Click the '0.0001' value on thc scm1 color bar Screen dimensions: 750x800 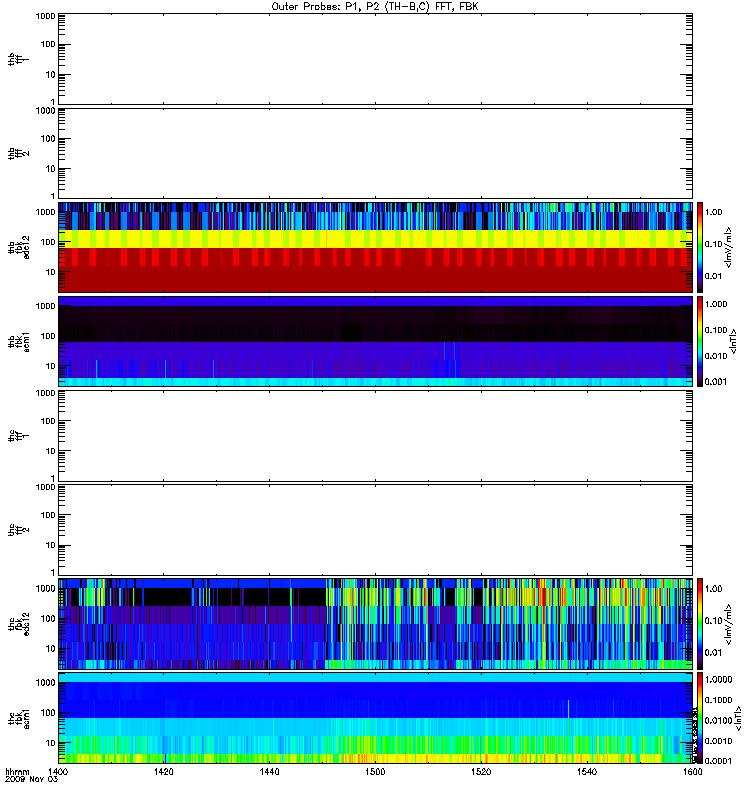(x=718, y=761)
